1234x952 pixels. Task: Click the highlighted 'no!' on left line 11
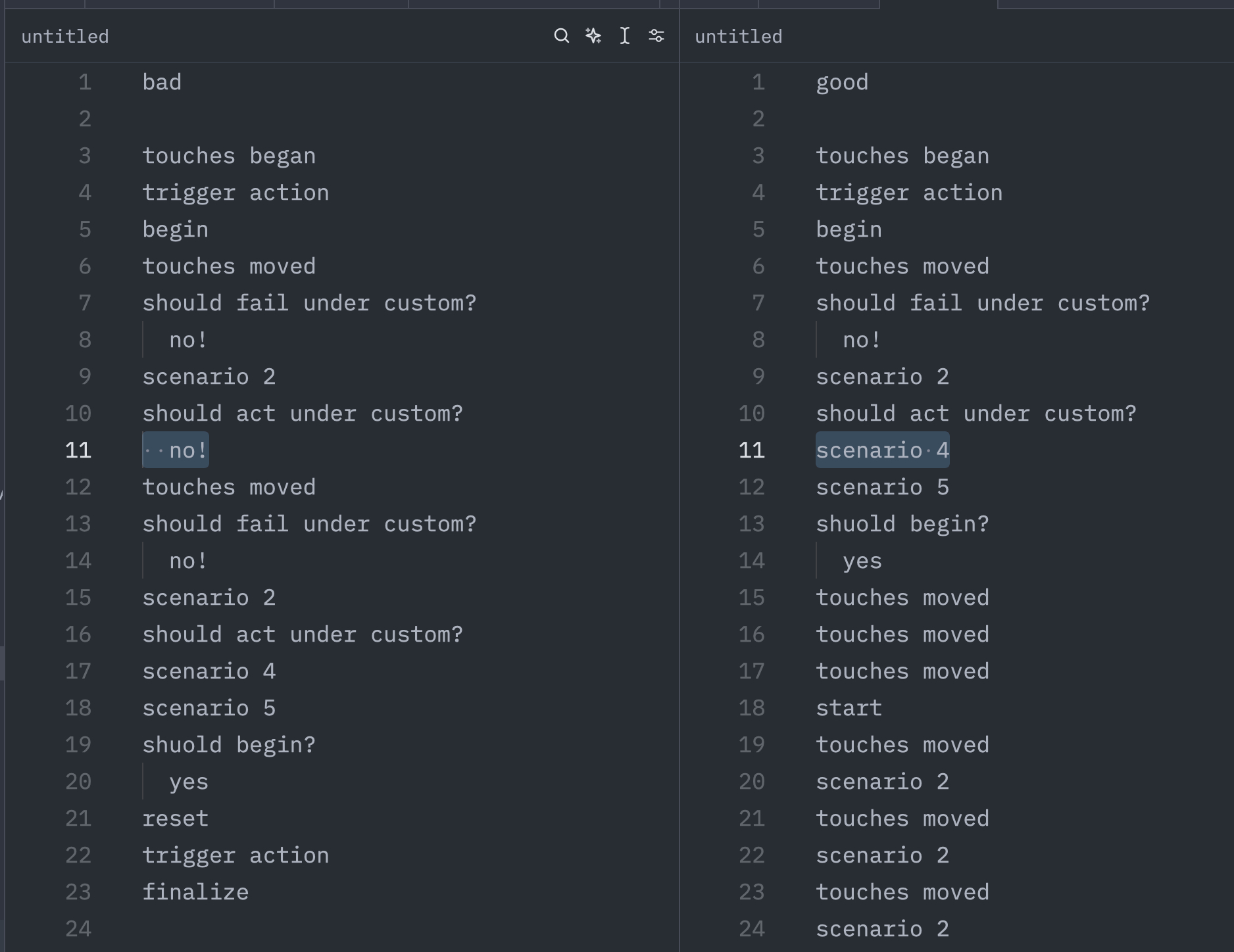187,450
